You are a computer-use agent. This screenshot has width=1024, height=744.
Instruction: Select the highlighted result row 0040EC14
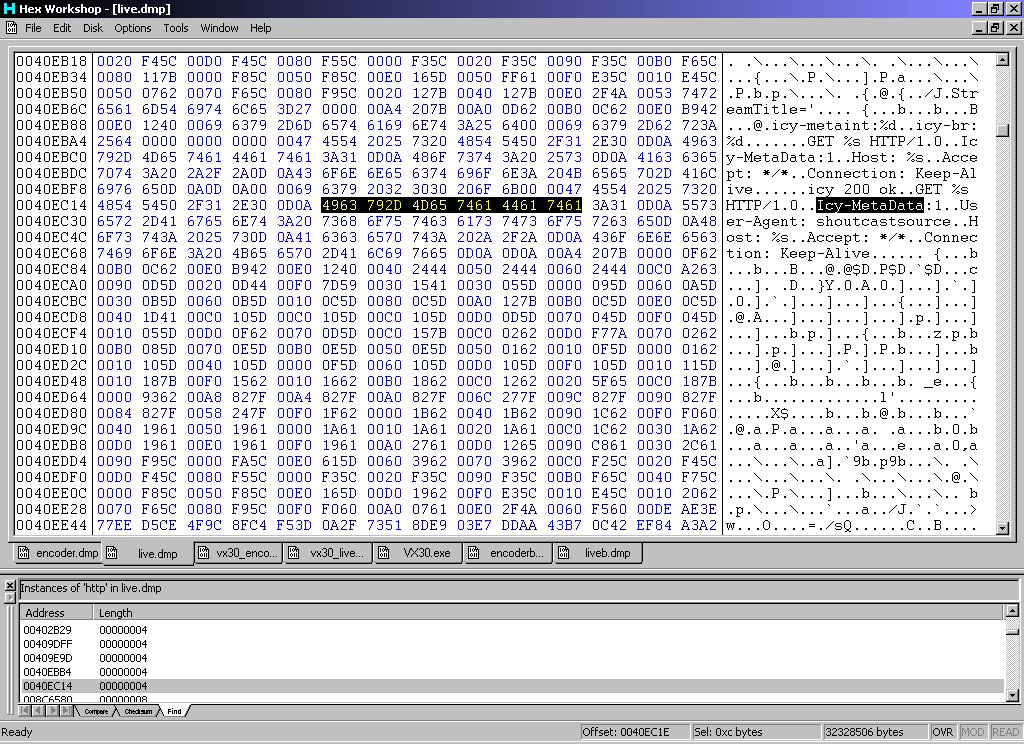click(x=511, y=686)
